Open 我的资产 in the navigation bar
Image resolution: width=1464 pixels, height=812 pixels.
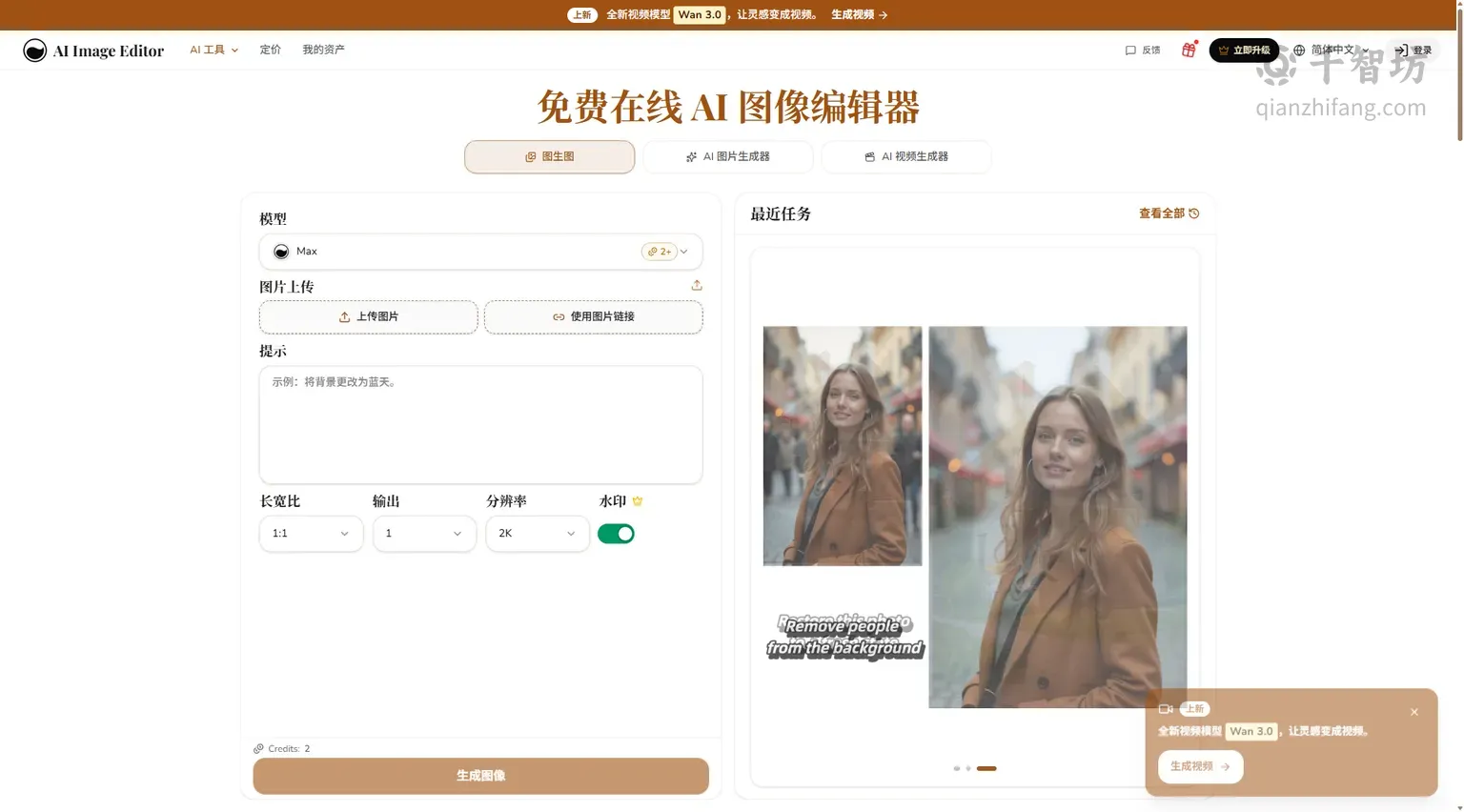[323, 50]
